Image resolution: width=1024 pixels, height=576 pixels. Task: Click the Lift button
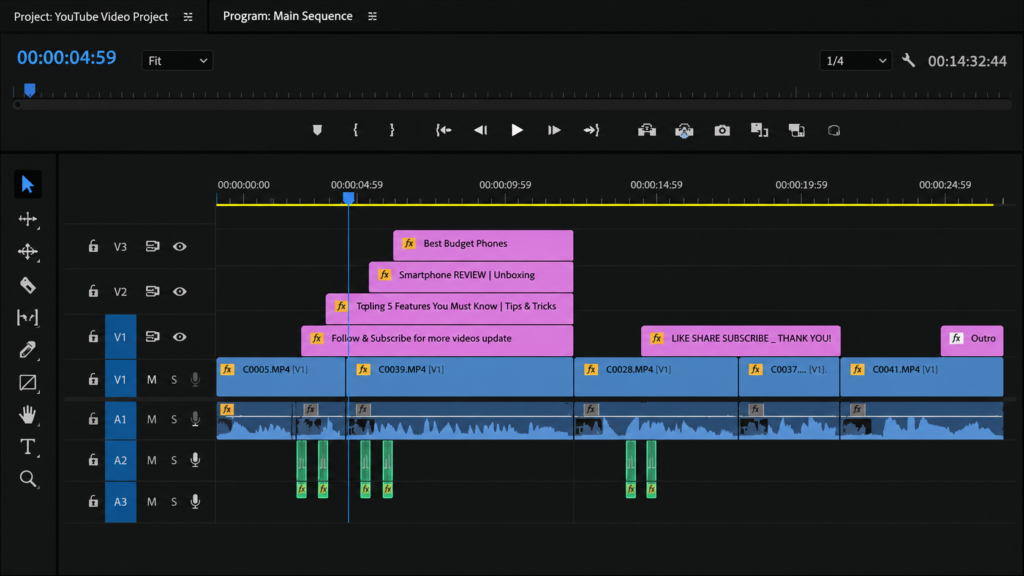[x=647, y=131]
